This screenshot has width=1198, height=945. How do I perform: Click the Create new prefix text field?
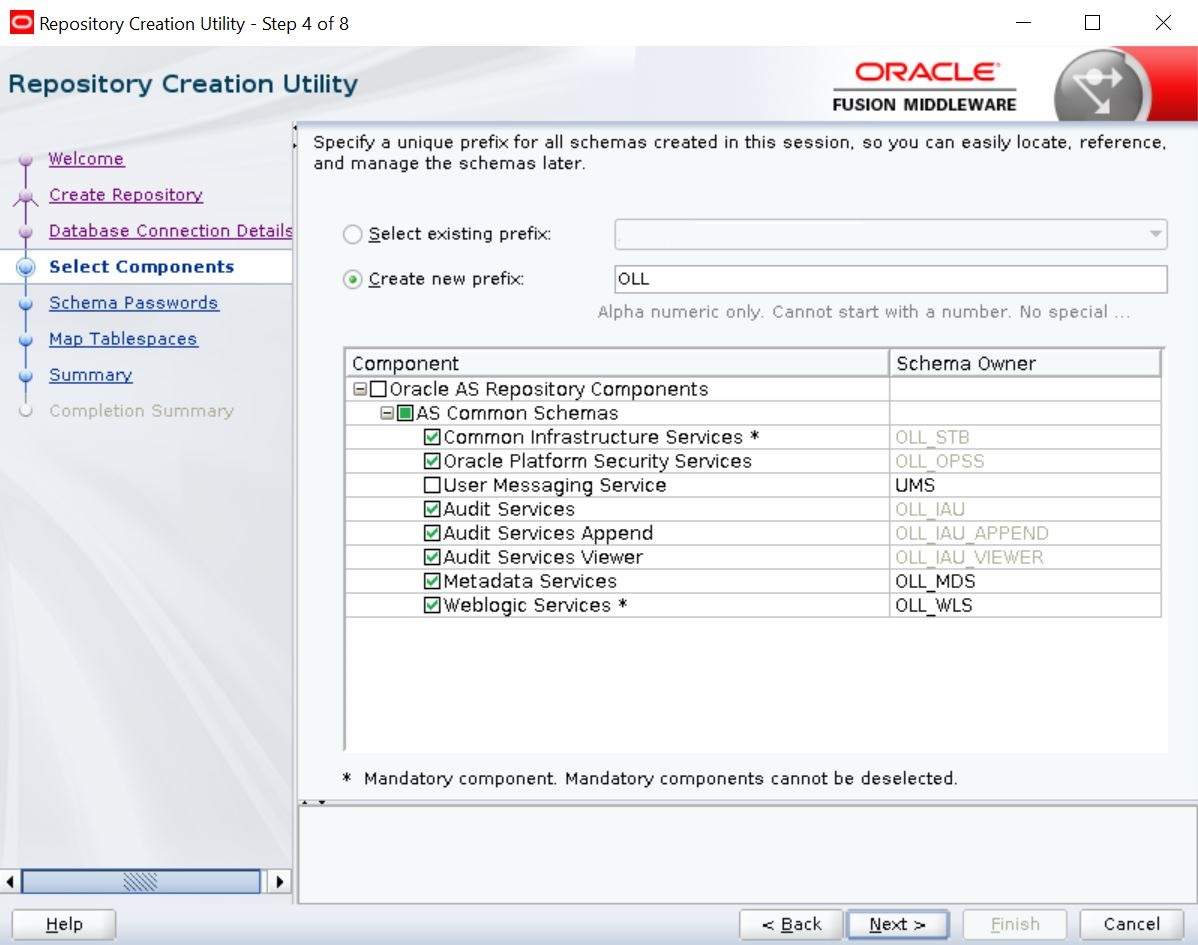(x=890, y=279)
